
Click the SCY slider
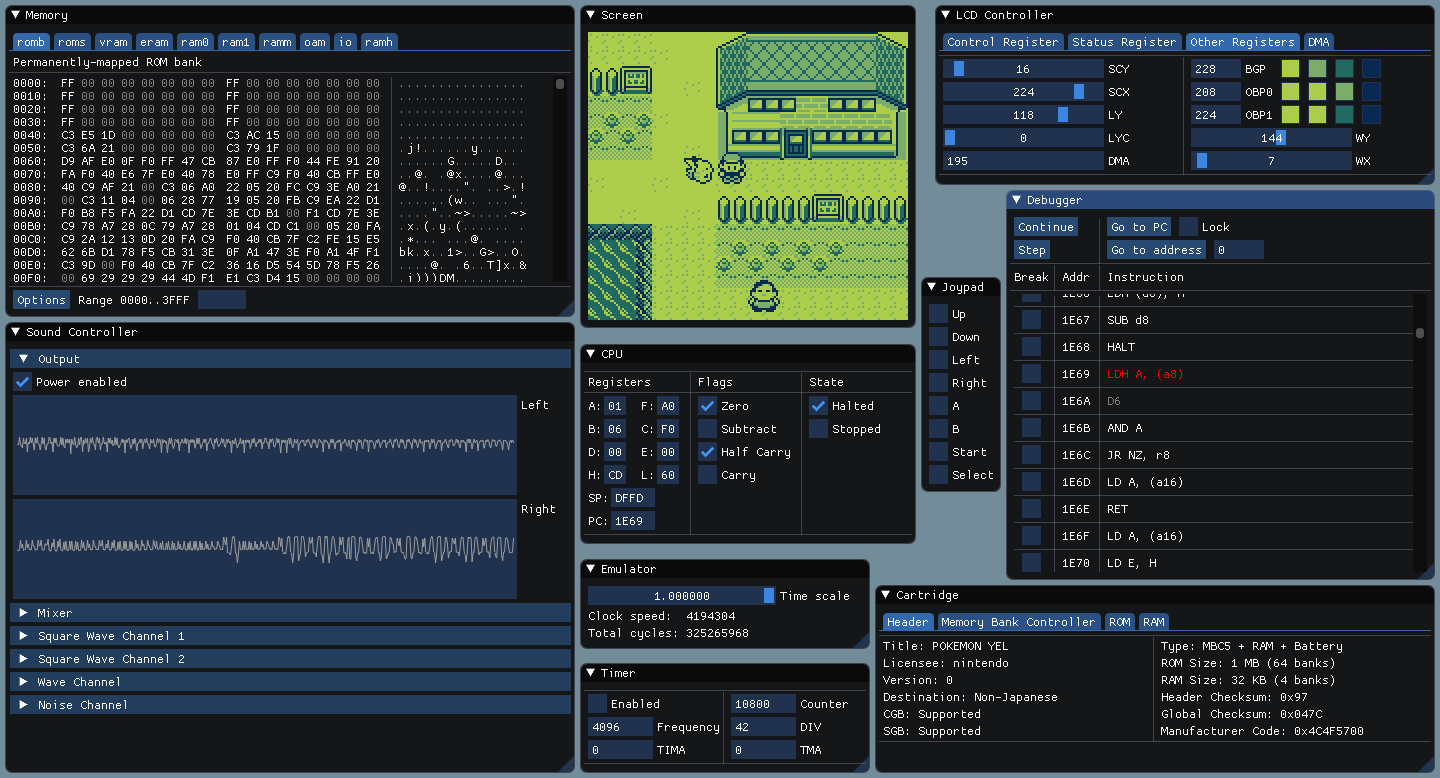click(1022, 69)
